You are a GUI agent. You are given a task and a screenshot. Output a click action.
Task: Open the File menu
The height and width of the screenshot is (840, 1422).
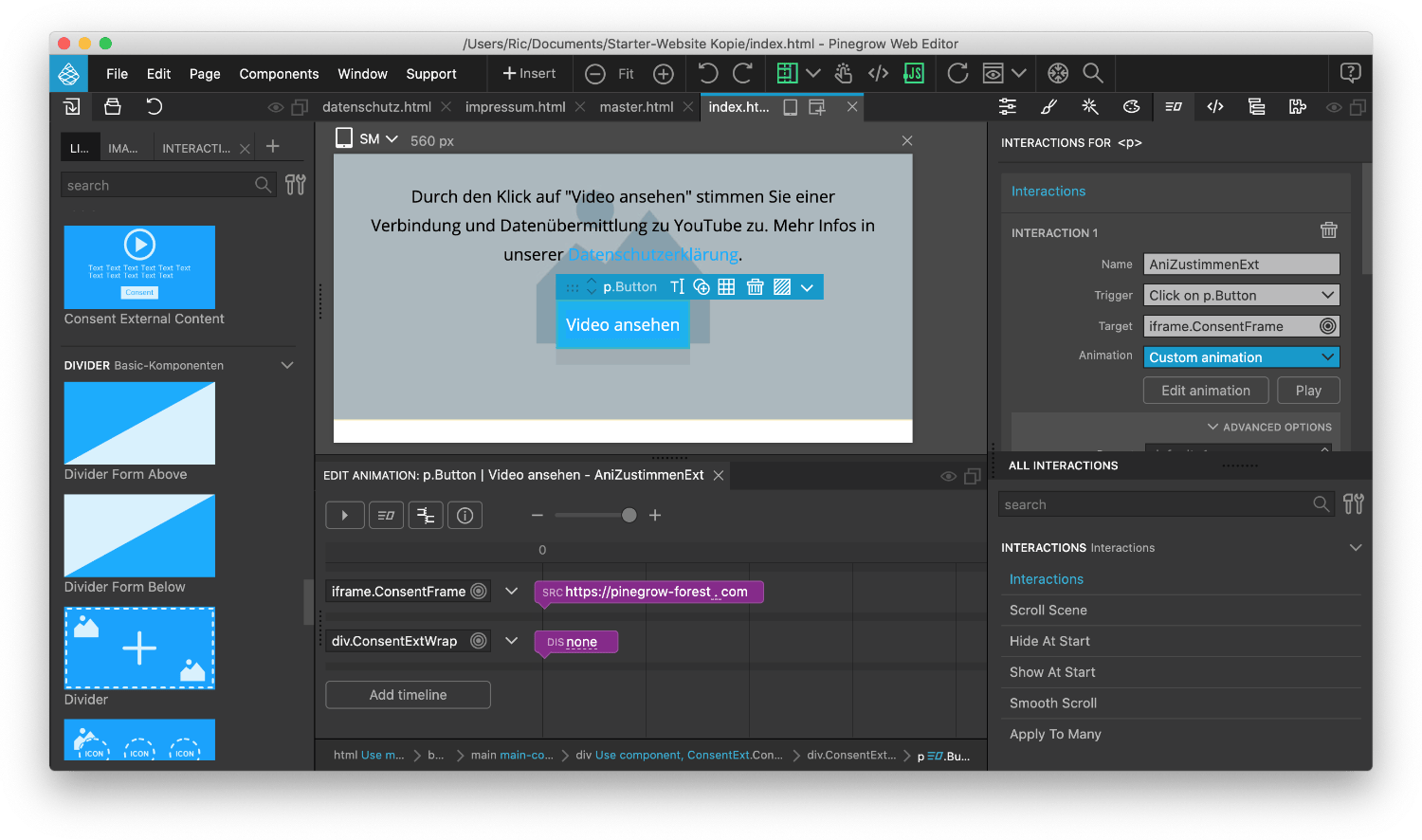118,74
